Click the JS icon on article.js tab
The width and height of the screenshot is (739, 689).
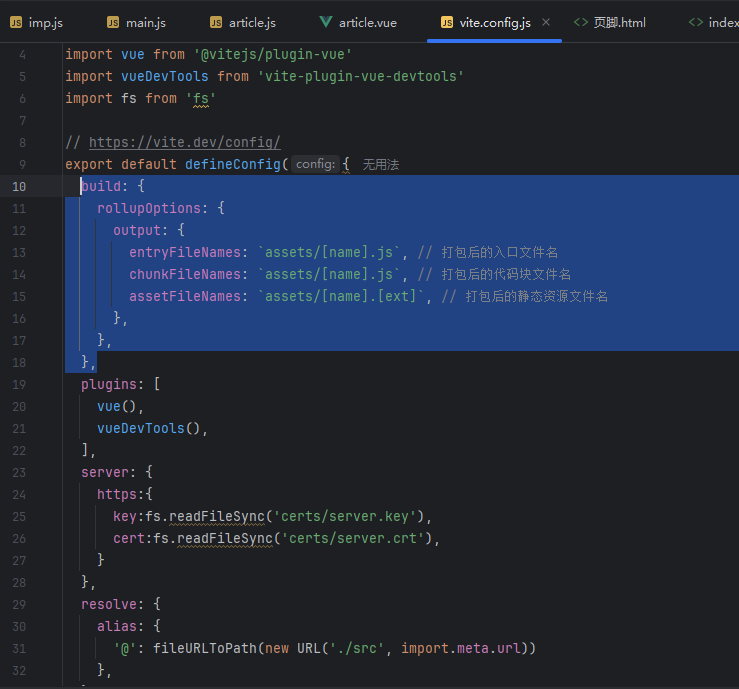point(216,23)
